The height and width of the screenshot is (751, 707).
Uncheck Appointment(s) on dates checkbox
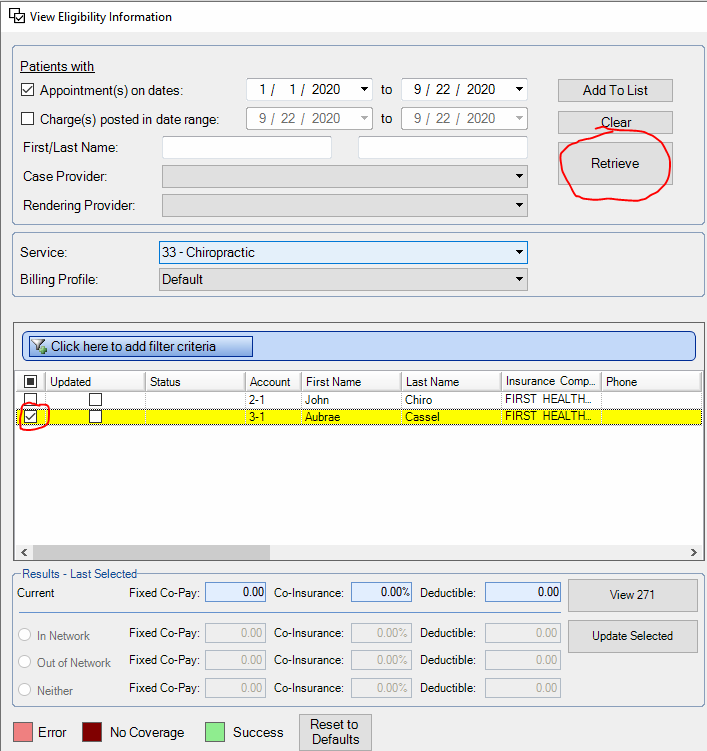(28, 90)
